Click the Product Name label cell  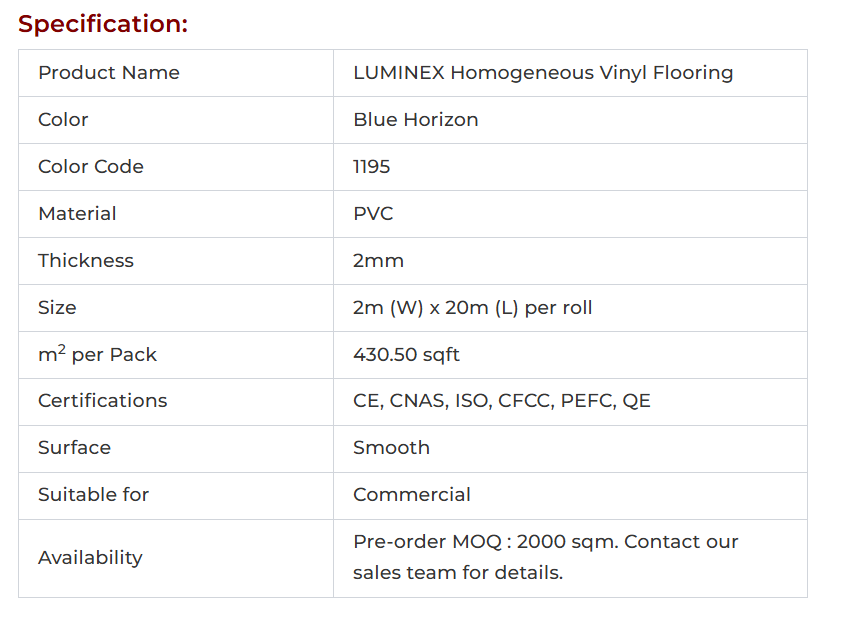(x=109, y=73)
